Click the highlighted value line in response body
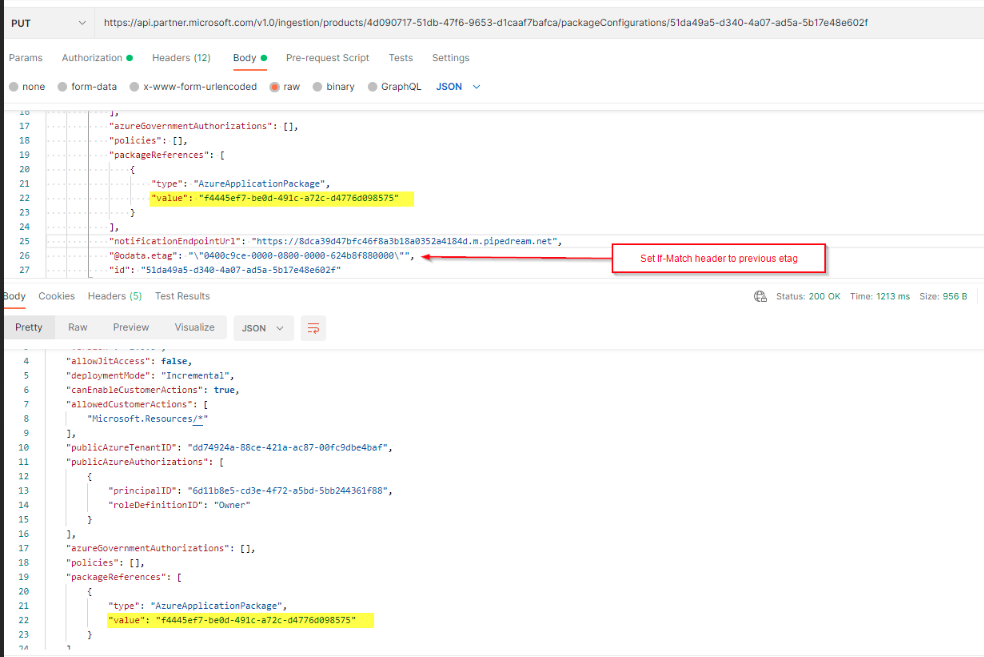Image resolution: width=984 pixels, height=657 pixels. [x=240, y=620]
